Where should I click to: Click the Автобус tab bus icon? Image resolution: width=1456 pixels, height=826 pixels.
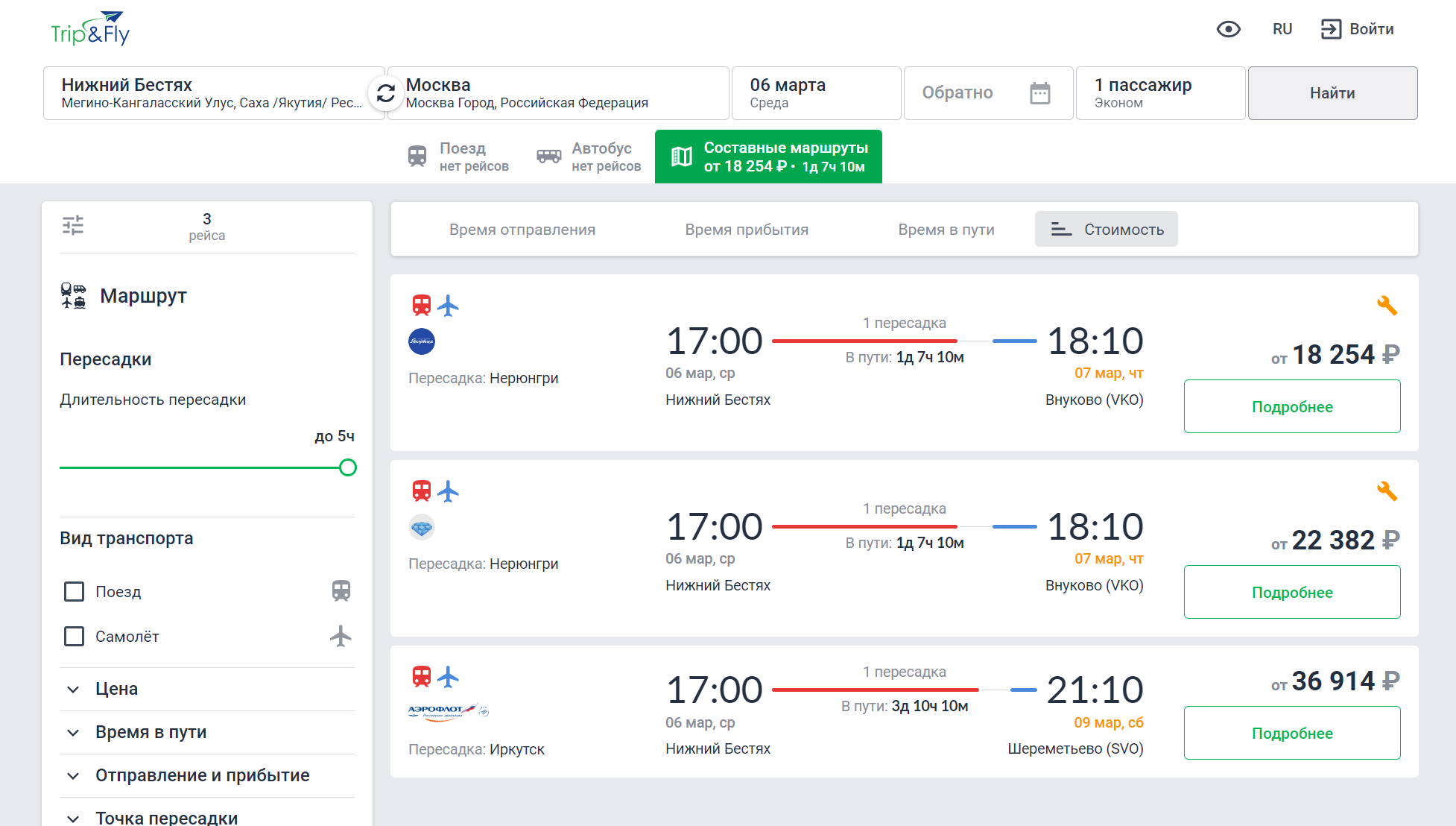pyautogui.click(x=549, y=156)
